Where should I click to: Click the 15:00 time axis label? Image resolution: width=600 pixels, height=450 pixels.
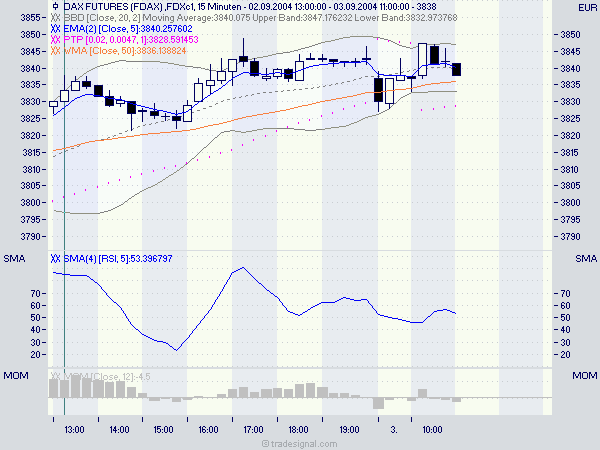(163, 430)
